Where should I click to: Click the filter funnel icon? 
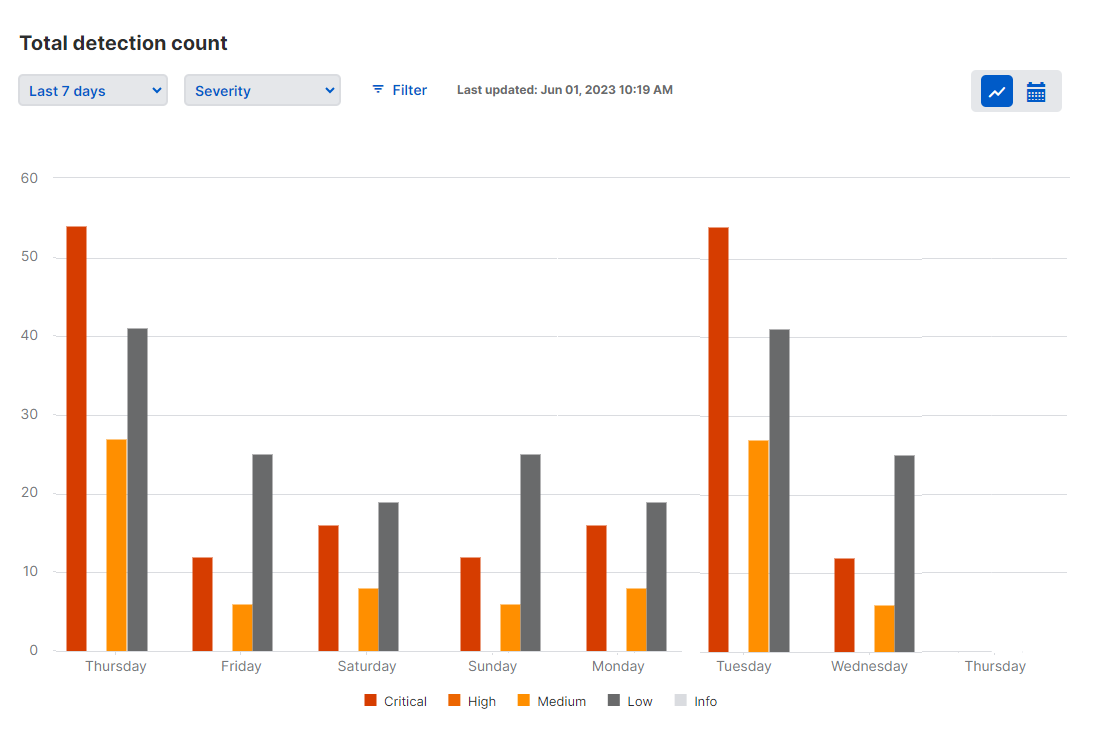(x=378, y=90)
